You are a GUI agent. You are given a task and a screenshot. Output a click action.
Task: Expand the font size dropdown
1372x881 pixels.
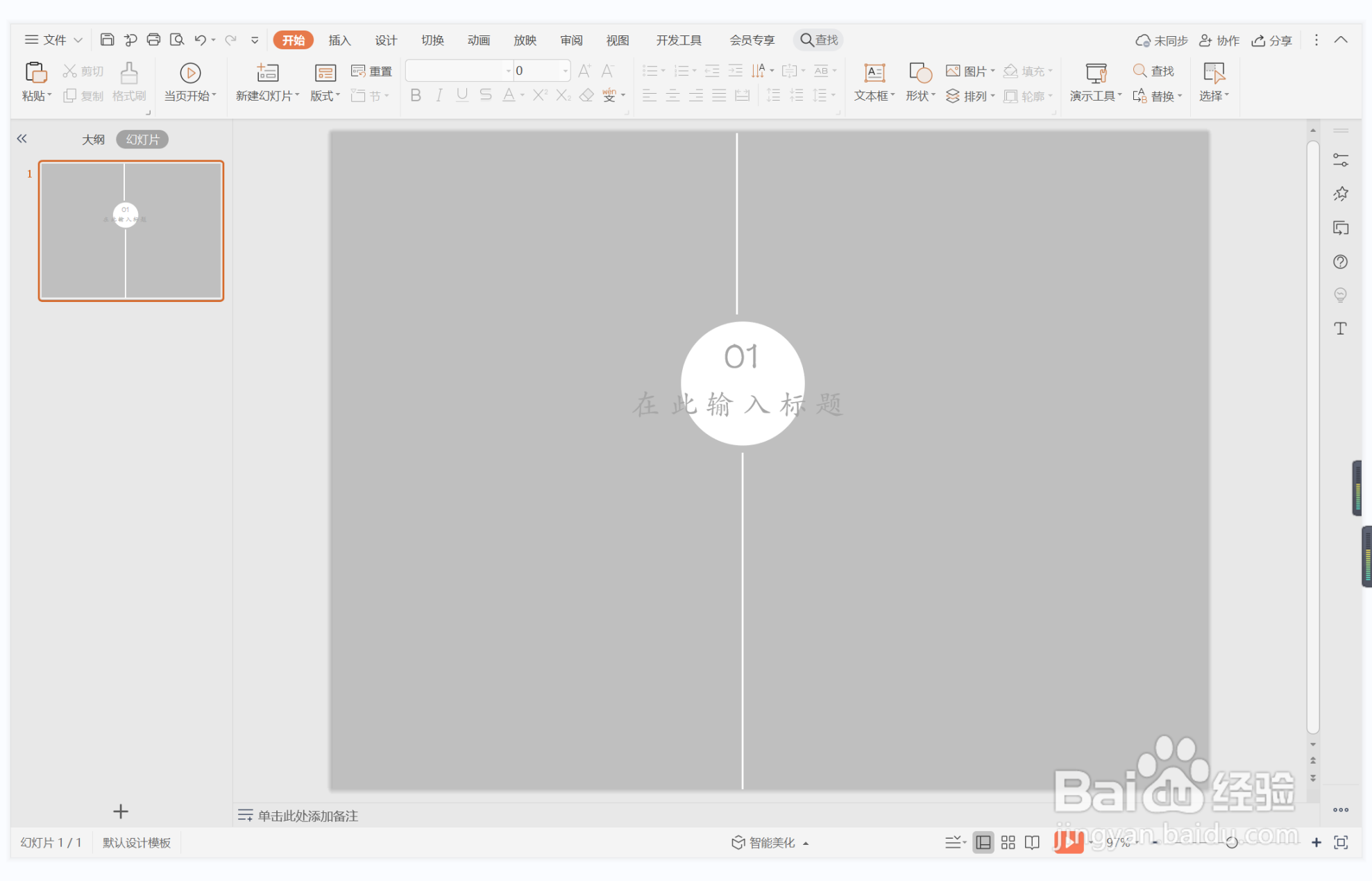coord(565,71)
